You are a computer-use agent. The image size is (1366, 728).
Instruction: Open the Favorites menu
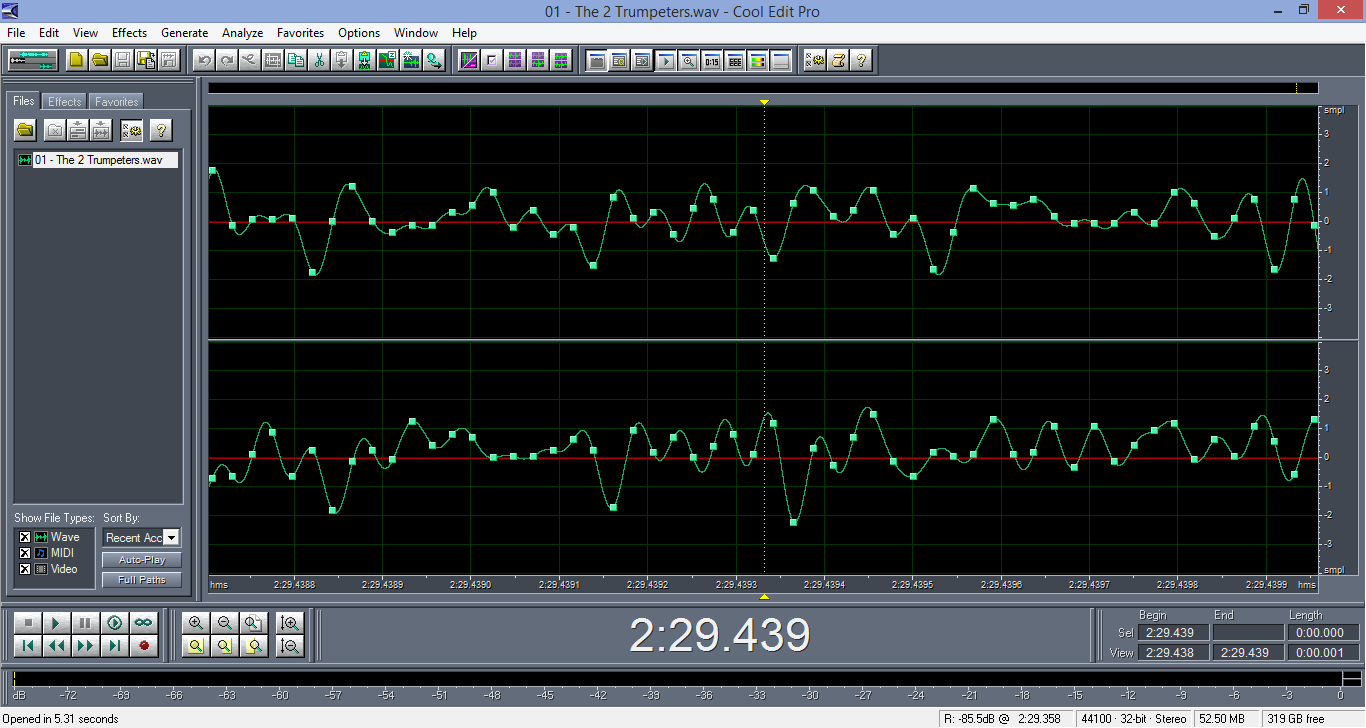pyautogui.click(x=301, y=33)
